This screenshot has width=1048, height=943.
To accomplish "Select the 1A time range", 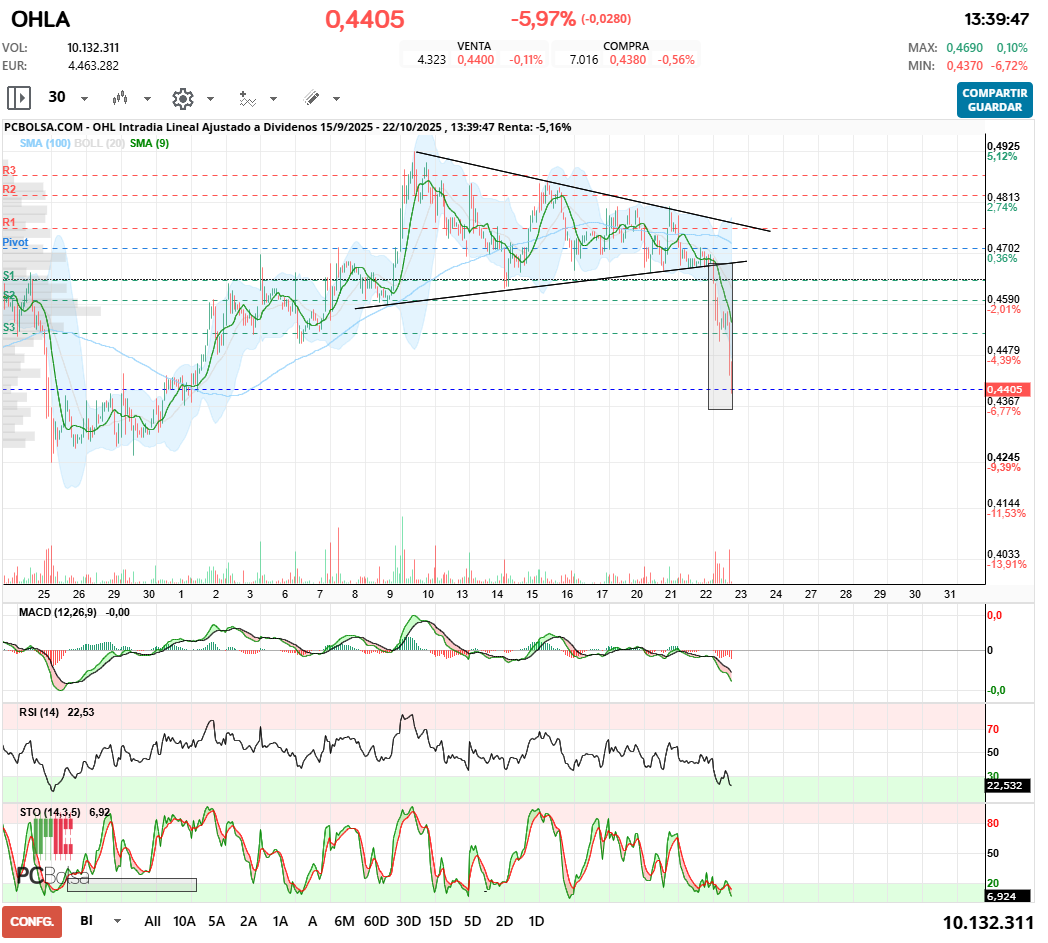I will (280, 921).
